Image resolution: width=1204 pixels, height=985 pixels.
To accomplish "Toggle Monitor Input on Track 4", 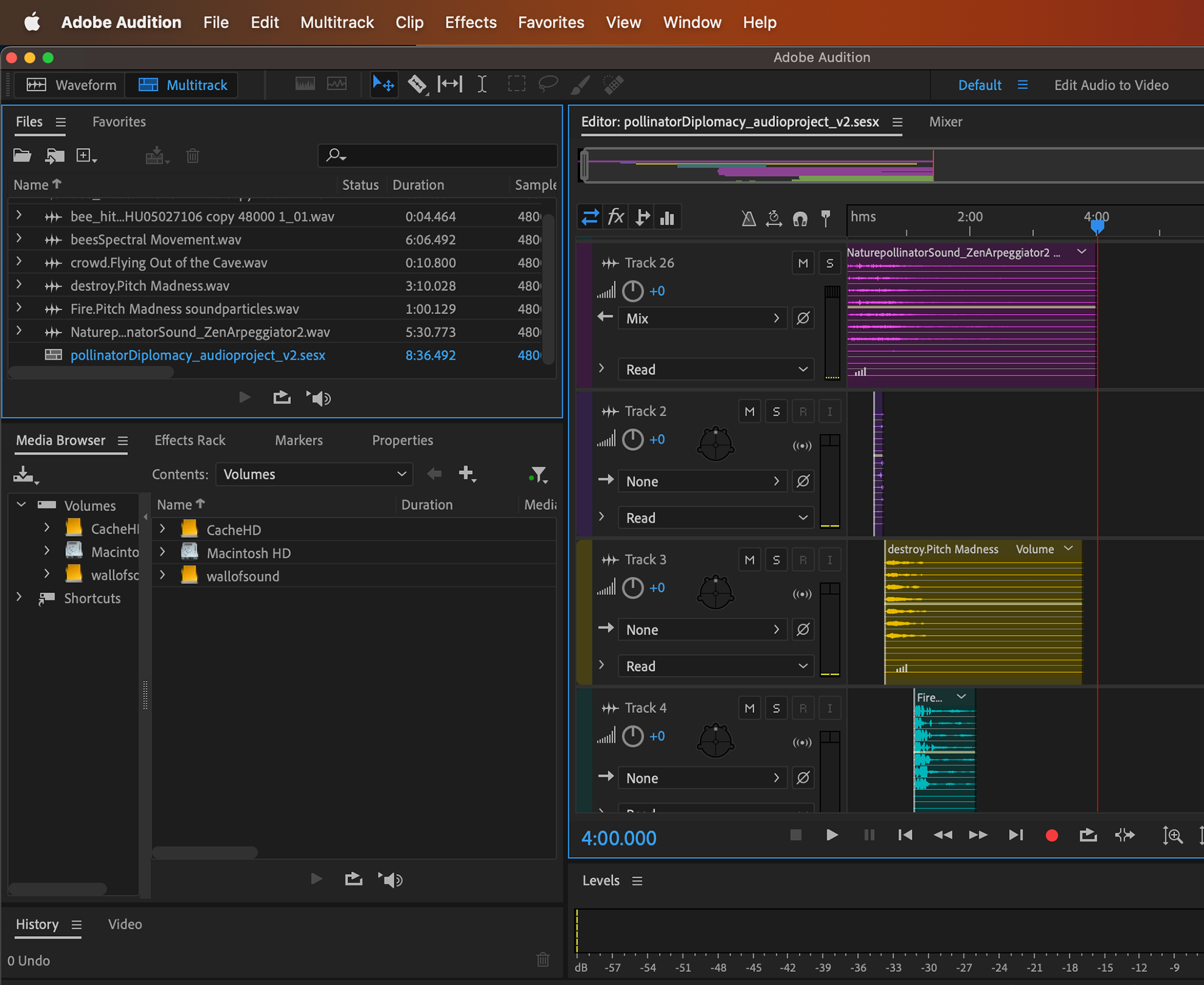I will pos(830,708).
